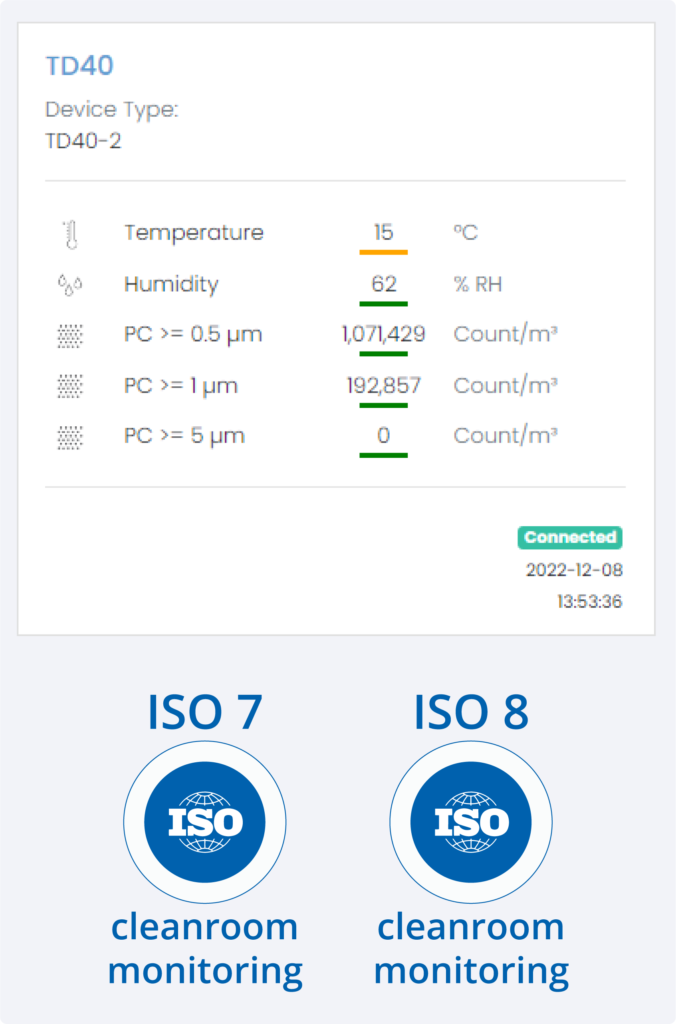Click the particle icon for PC >= 0.5 µm
676x1024 pixels.
[70, 336]
